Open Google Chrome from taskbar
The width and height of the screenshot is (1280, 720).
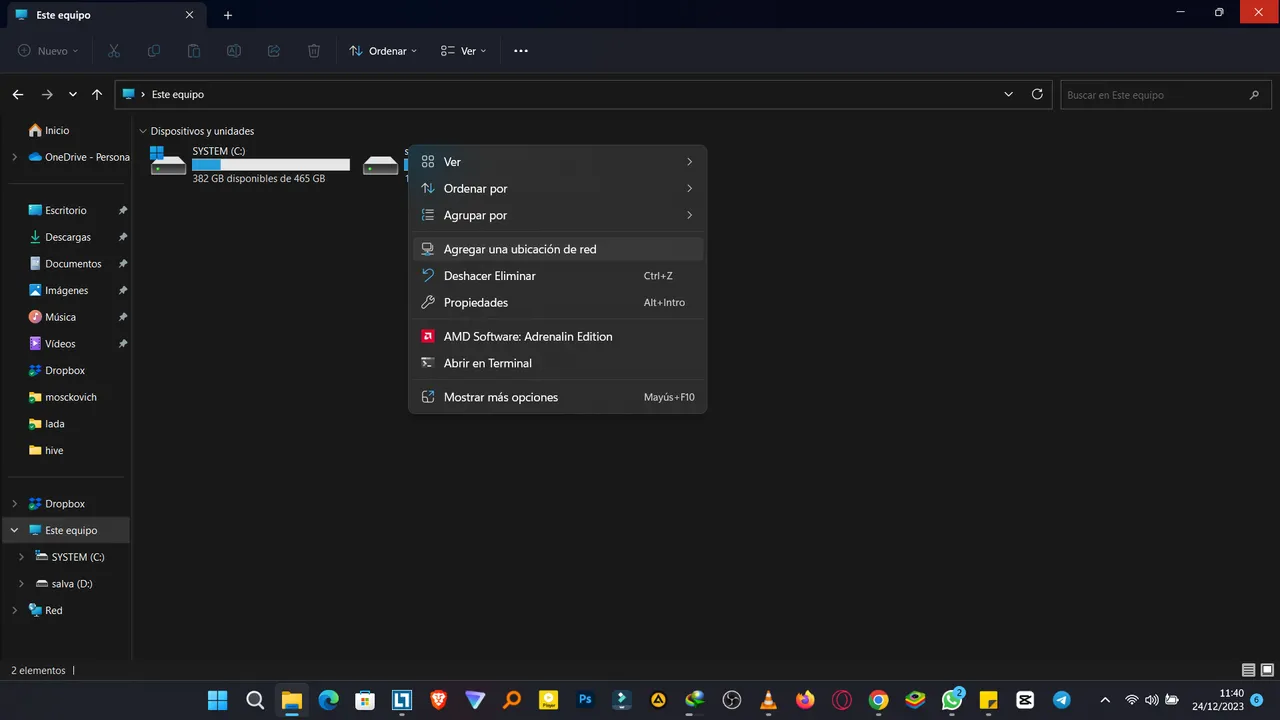pos(878,700)
